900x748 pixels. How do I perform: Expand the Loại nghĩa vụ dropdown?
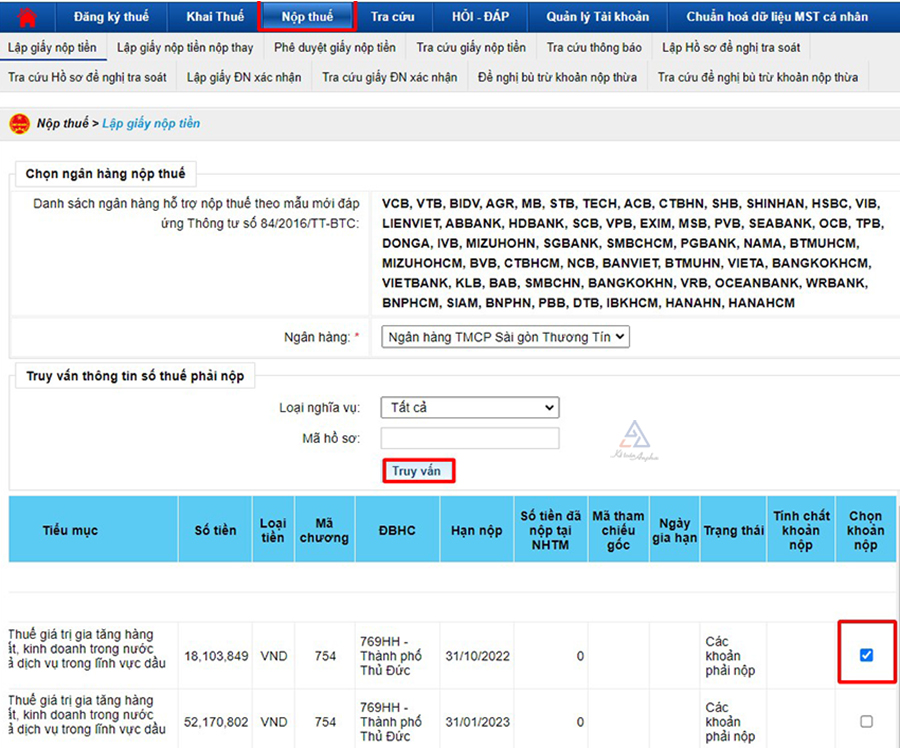click(469, 407)
